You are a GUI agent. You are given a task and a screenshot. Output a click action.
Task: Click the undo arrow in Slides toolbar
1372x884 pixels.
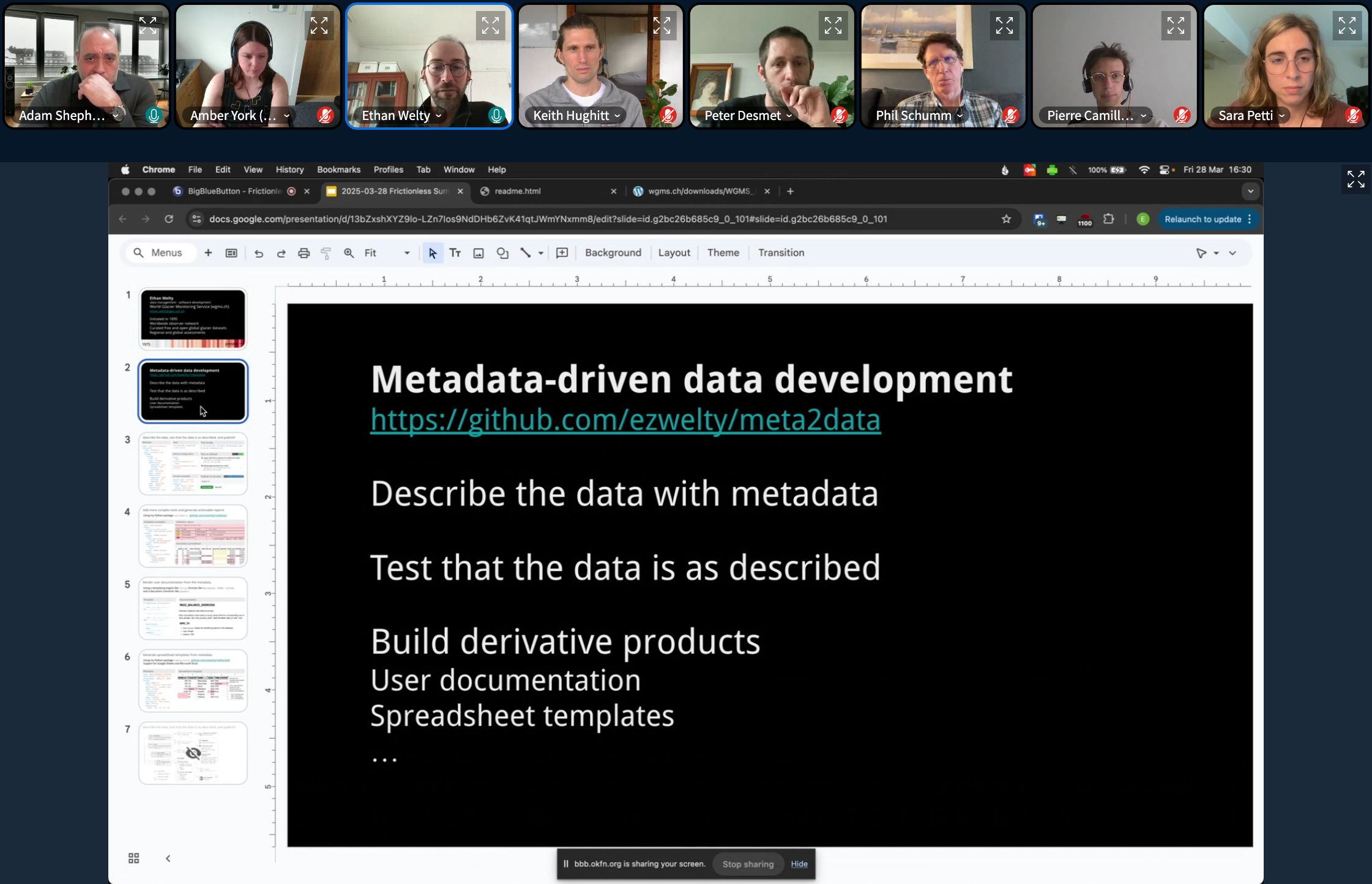[x=258, y=253]
